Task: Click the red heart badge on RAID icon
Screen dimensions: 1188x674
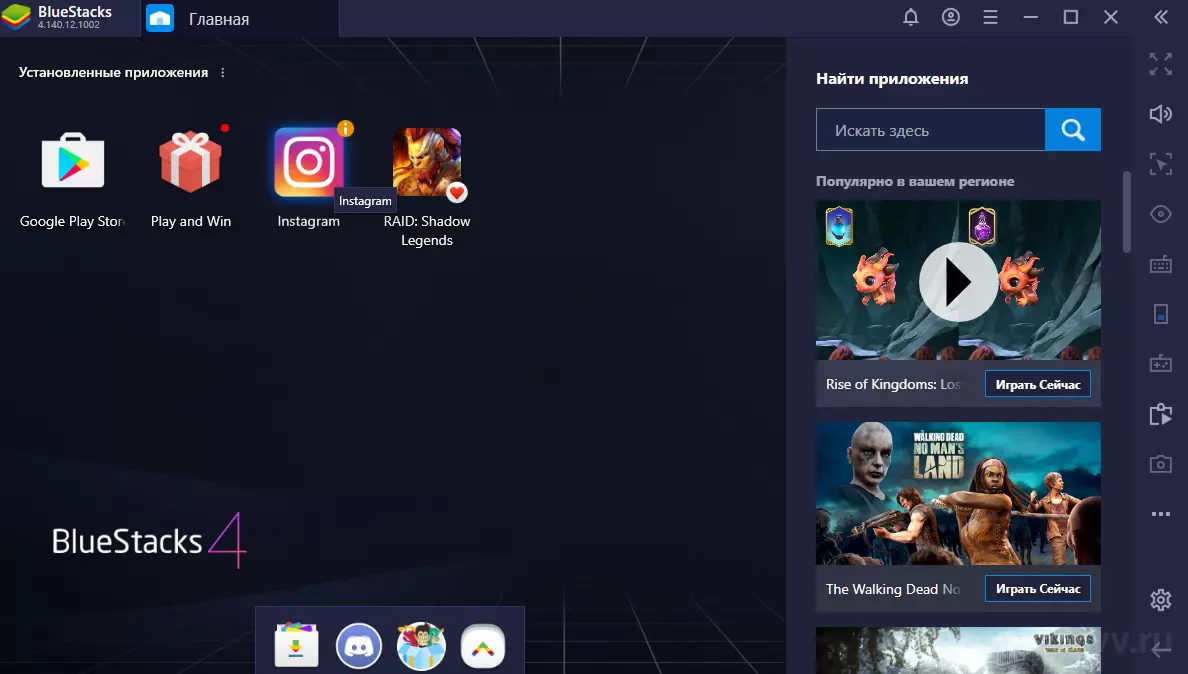Action: 456,192
